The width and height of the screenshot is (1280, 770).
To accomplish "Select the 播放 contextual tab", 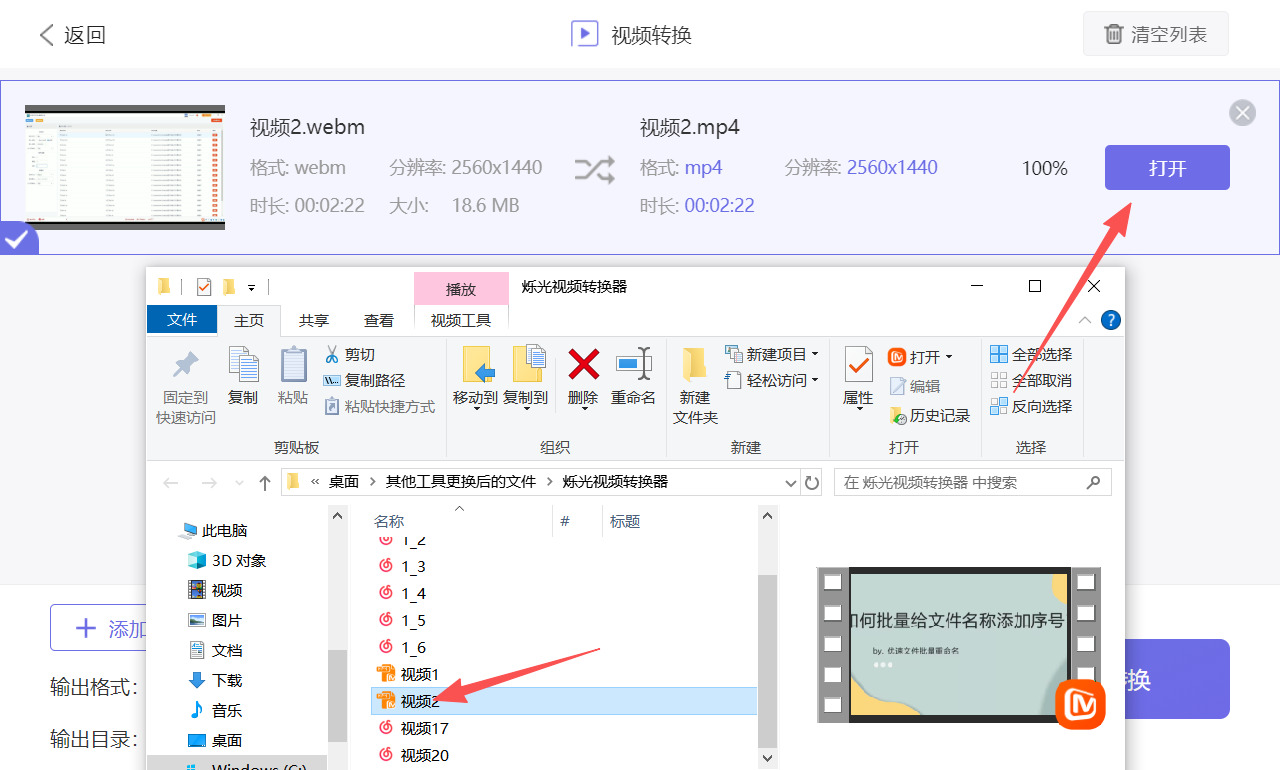I will coord(461,289).
